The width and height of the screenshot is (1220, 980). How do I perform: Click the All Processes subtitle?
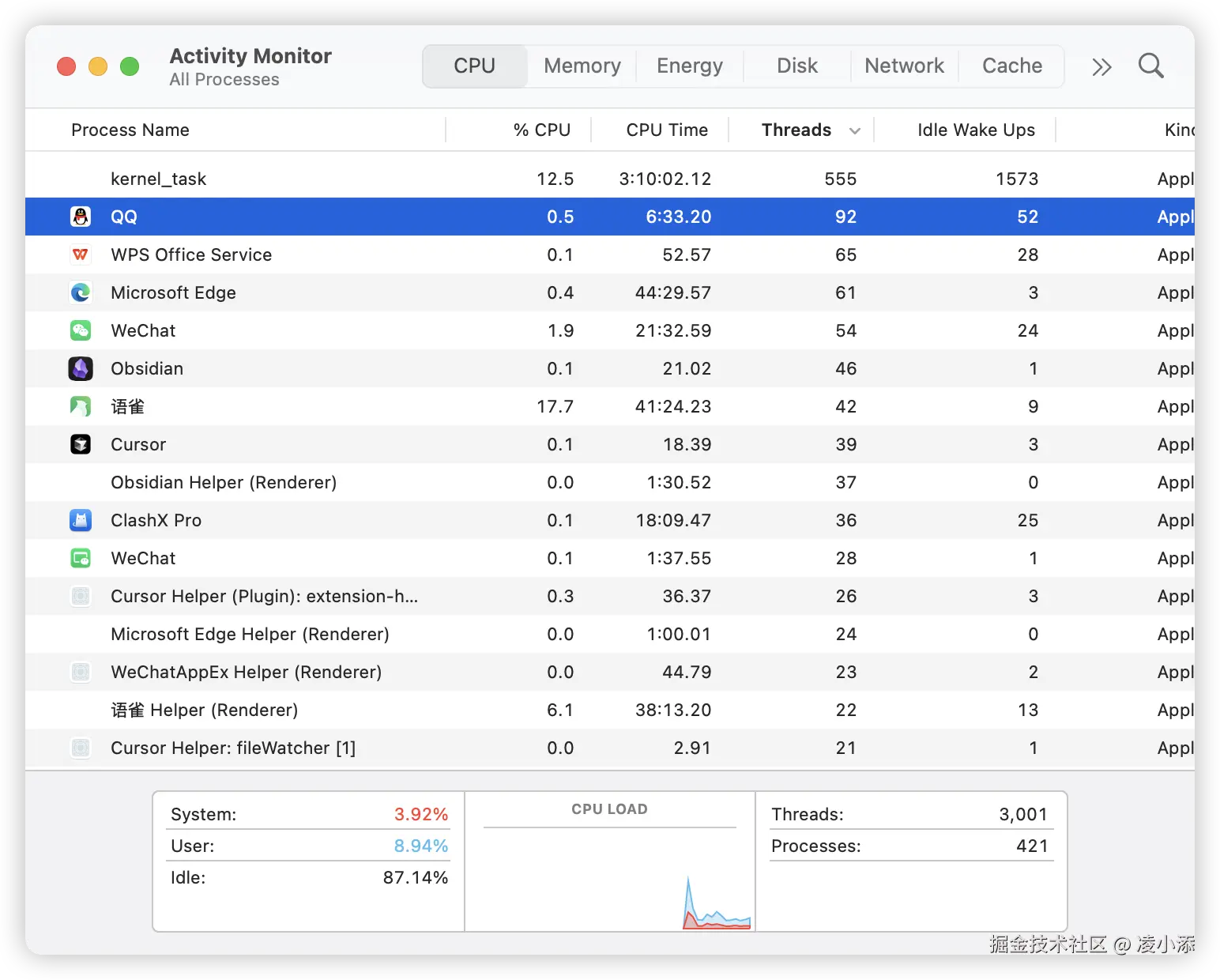tap(224, 79)
